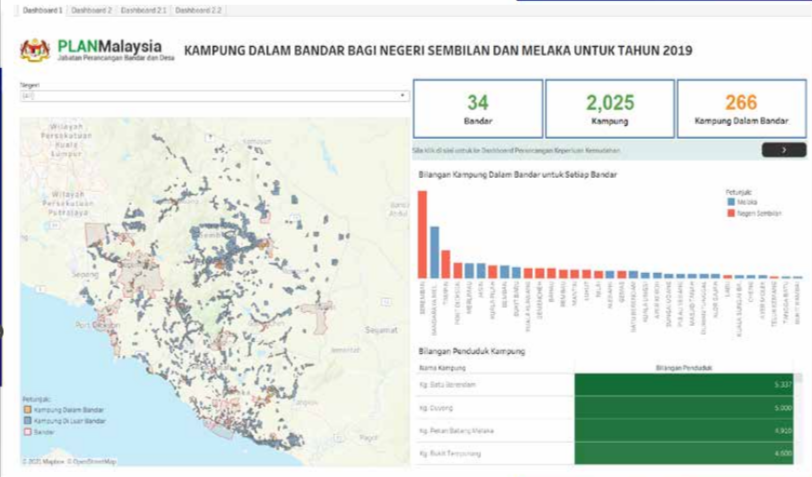The image size is (812, 477).
Task: Select Melaka blue legend swatch
Action: click(731, 202)
